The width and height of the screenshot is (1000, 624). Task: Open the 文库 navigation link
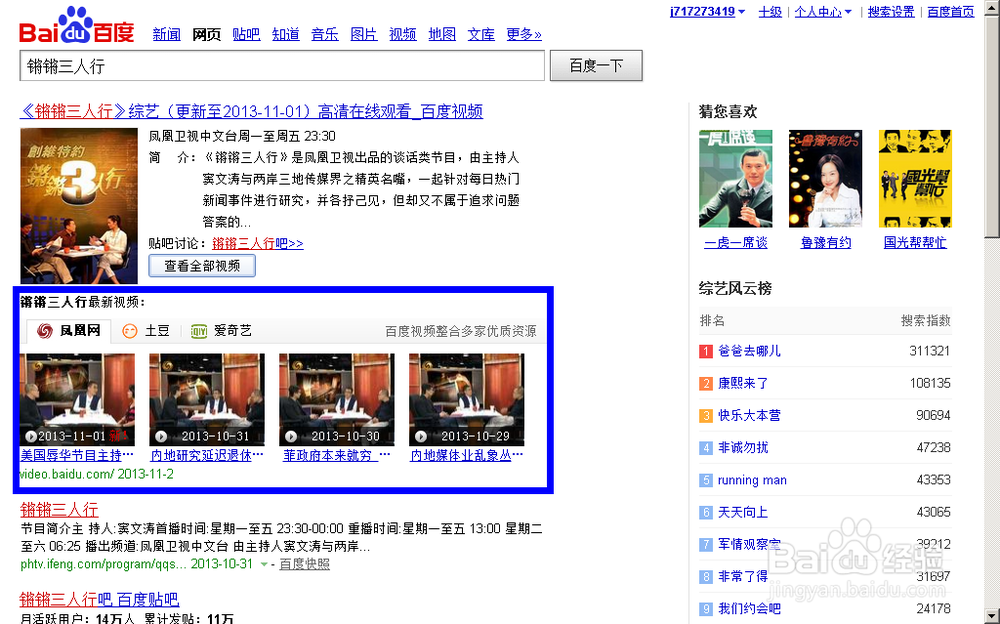coord(481,34)
